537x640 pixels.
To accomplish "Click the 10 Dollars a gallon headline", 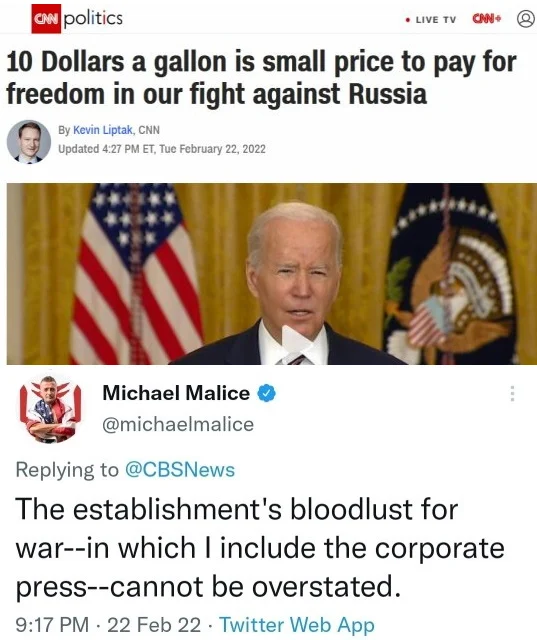I will [261, 78].
